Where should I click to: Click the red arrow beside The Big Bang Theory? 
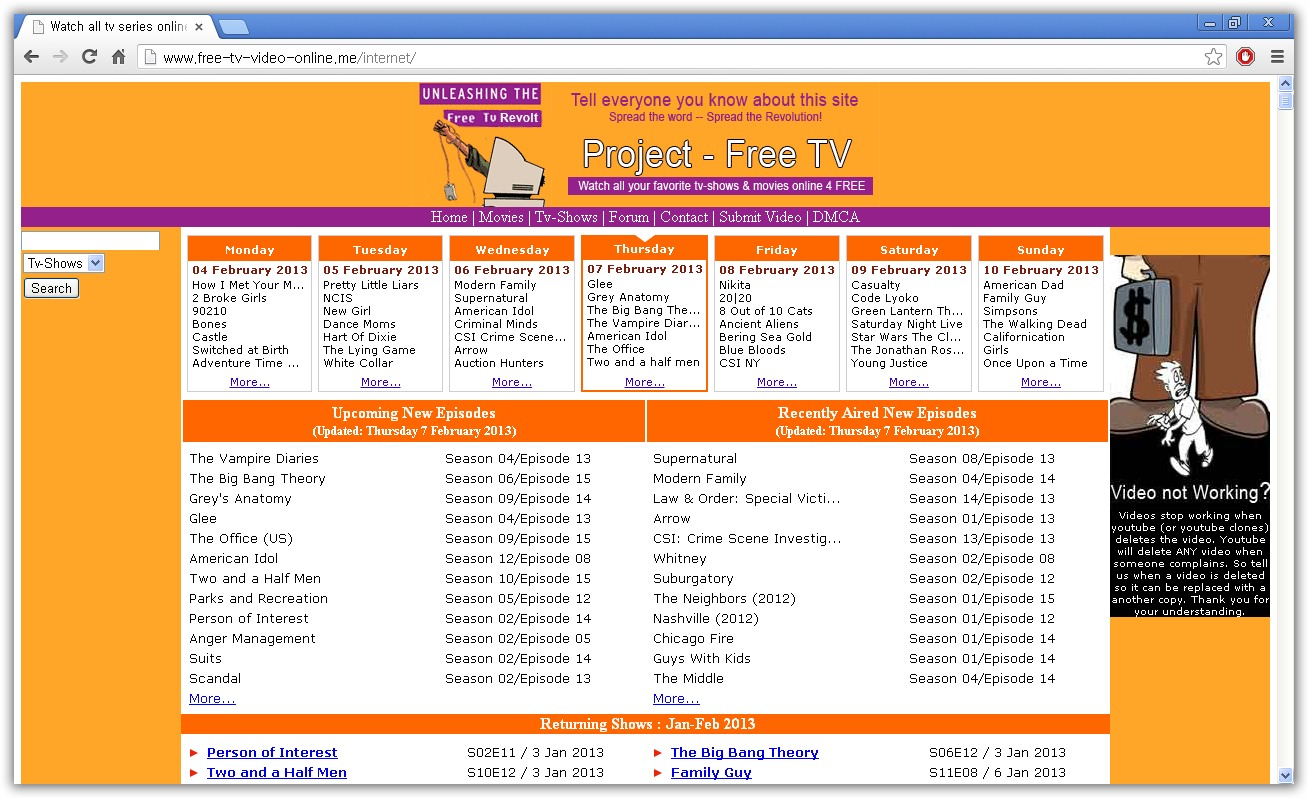(658, 753)
